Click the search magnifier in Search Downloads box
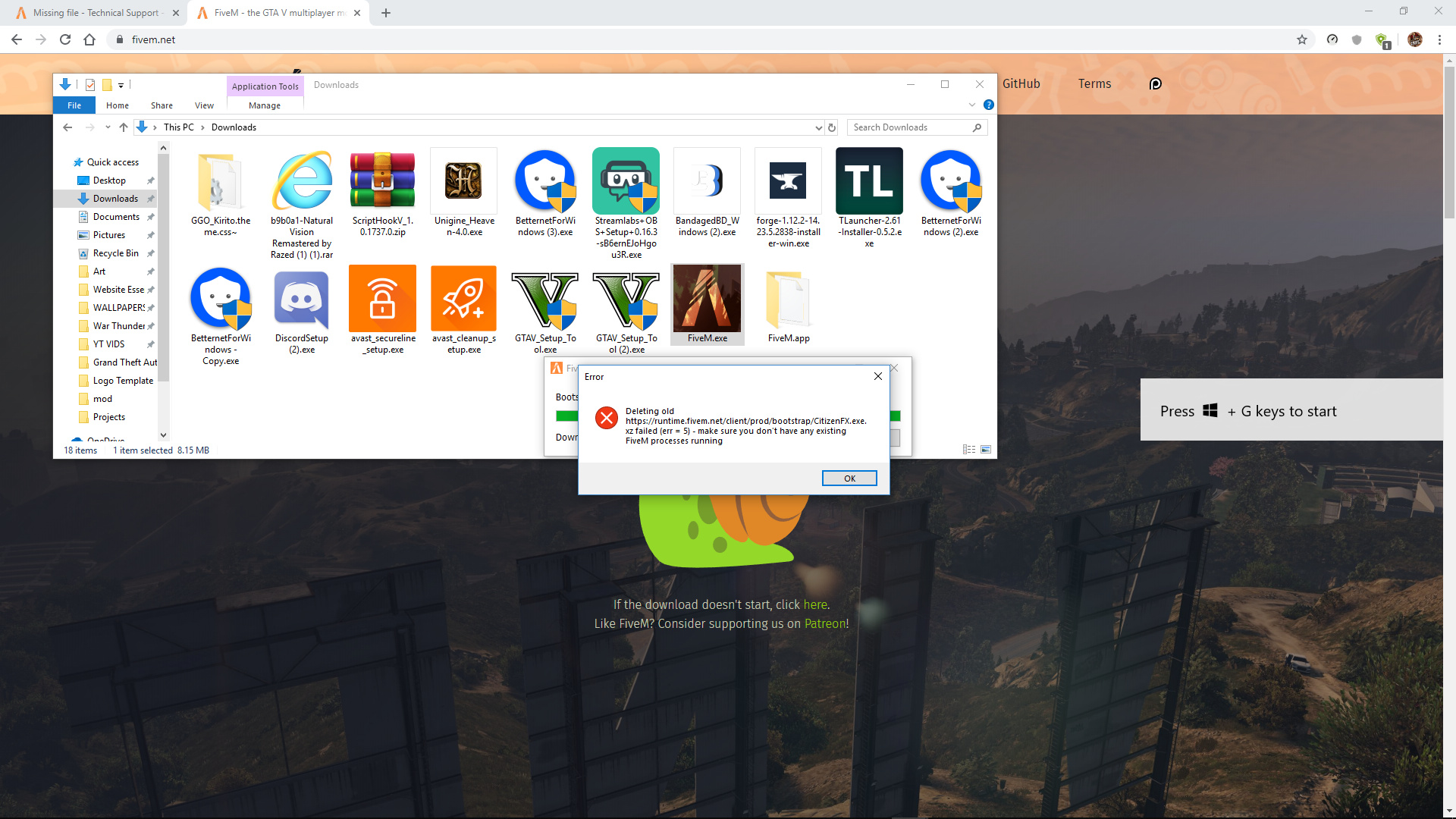The width and height of the screenshot is (1456, 819). click(x=978, y=127)
